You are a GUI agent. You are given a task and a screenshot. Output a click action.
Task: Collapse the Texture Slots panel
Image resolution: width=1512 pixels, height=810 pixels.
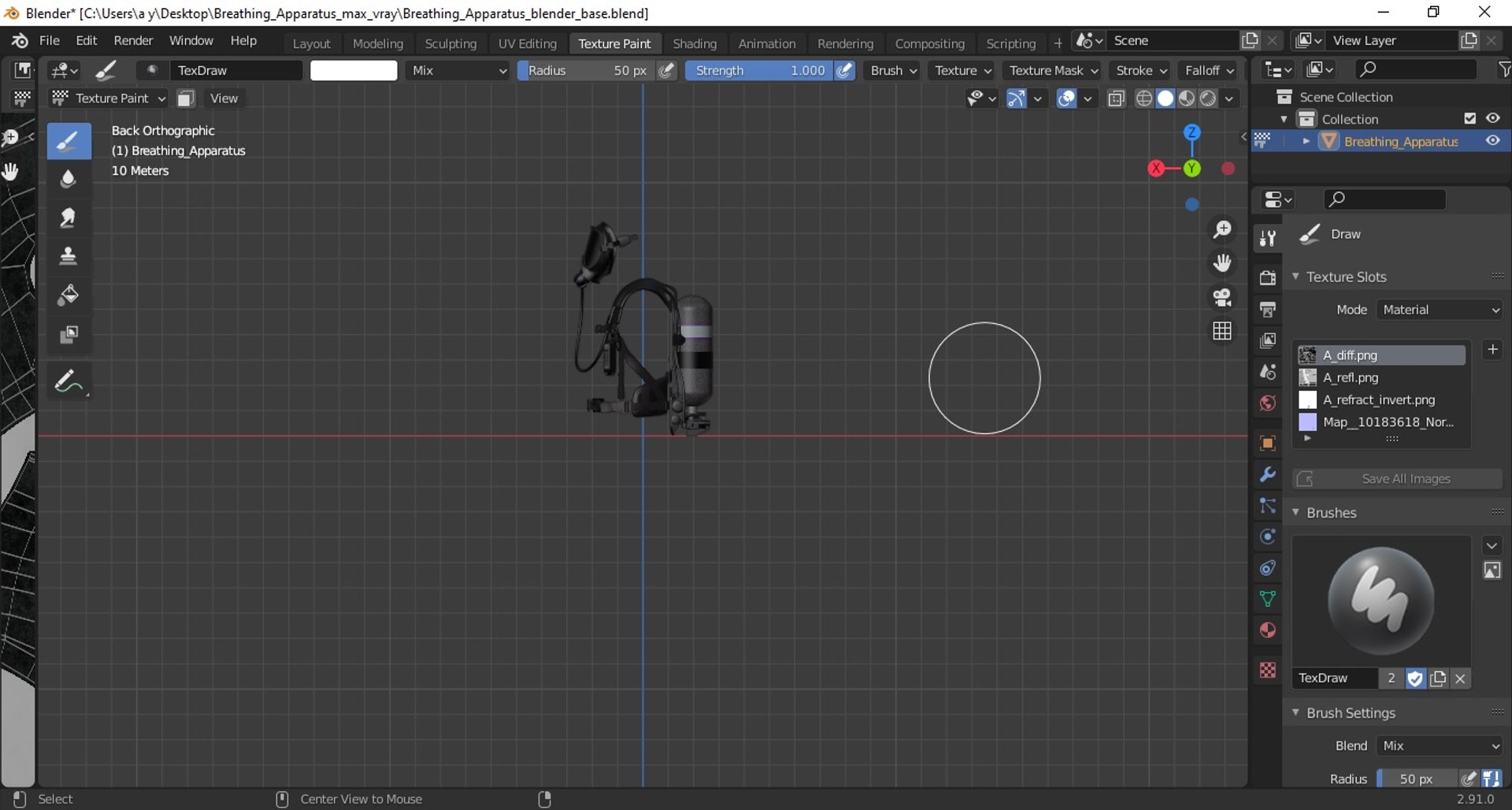1296,277
